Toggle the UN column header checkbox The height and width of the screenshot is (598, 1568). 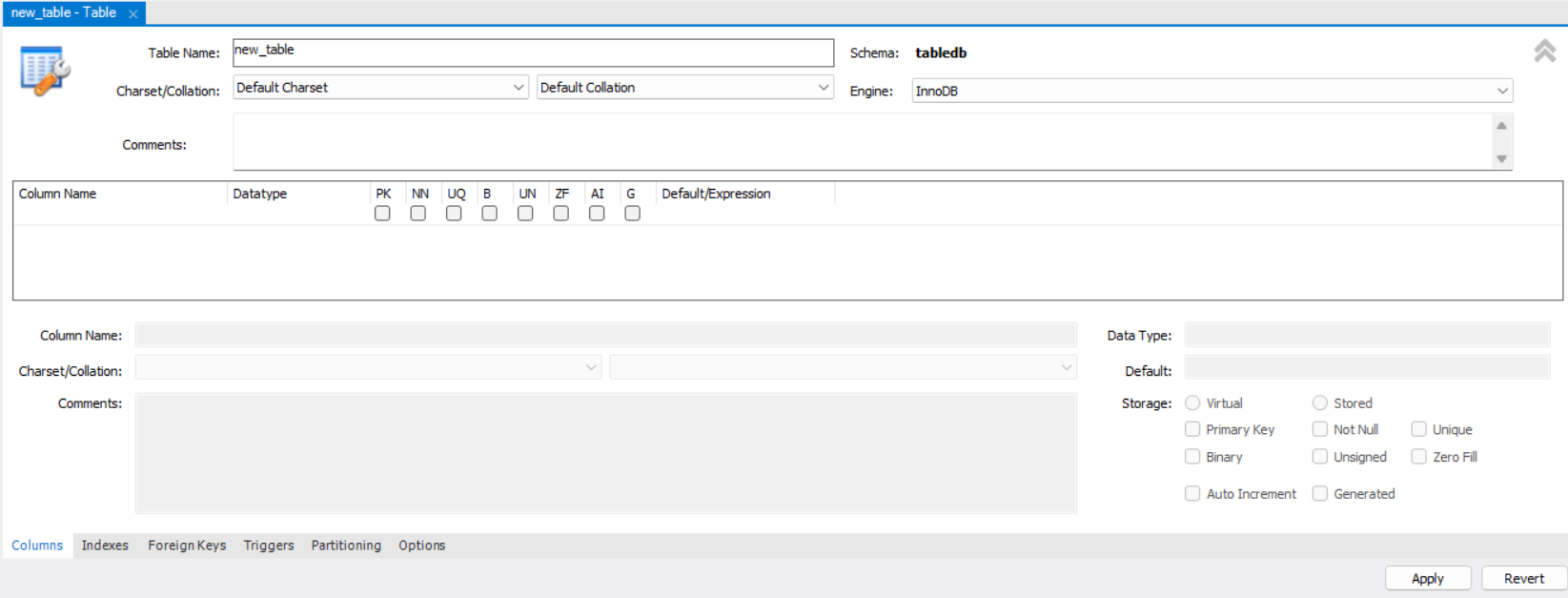(x=525, y=214)
